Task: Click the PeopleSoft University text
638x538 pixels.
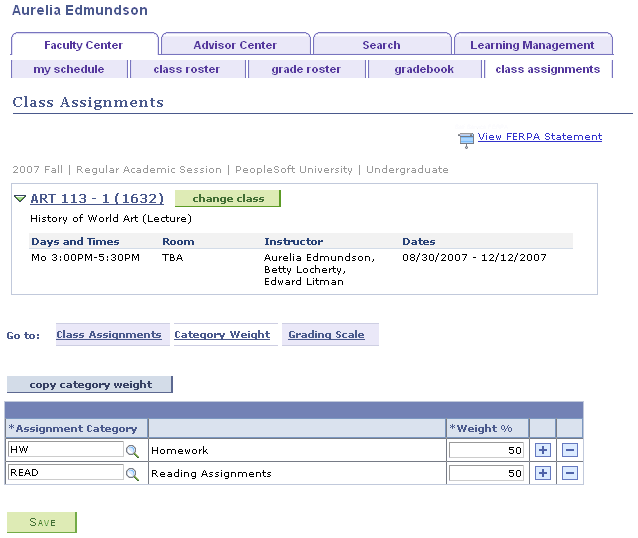Action: point(294,170)
